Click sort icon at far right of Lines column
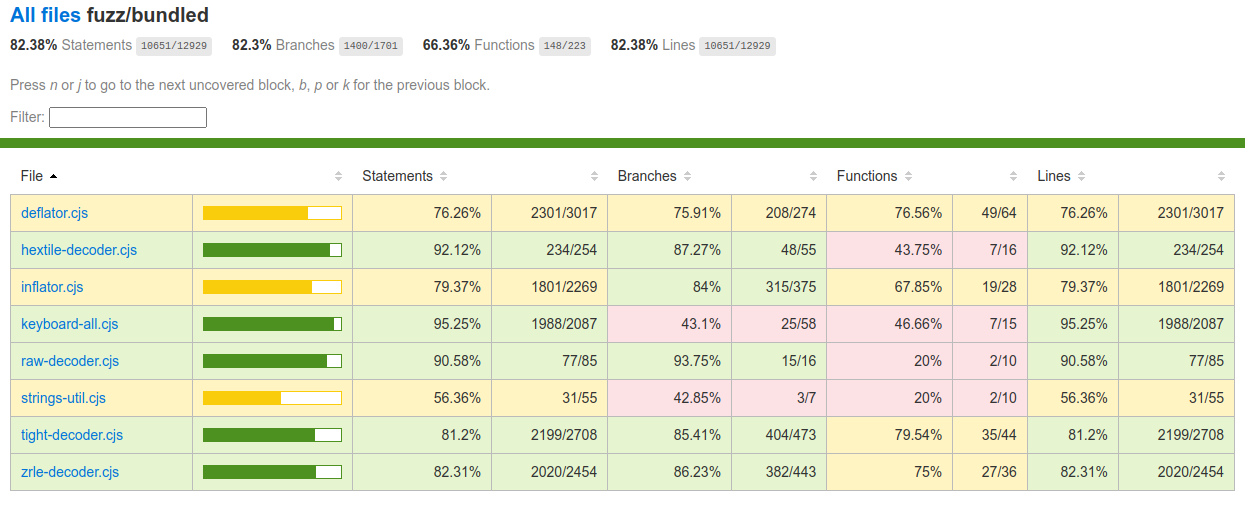 1221,176
